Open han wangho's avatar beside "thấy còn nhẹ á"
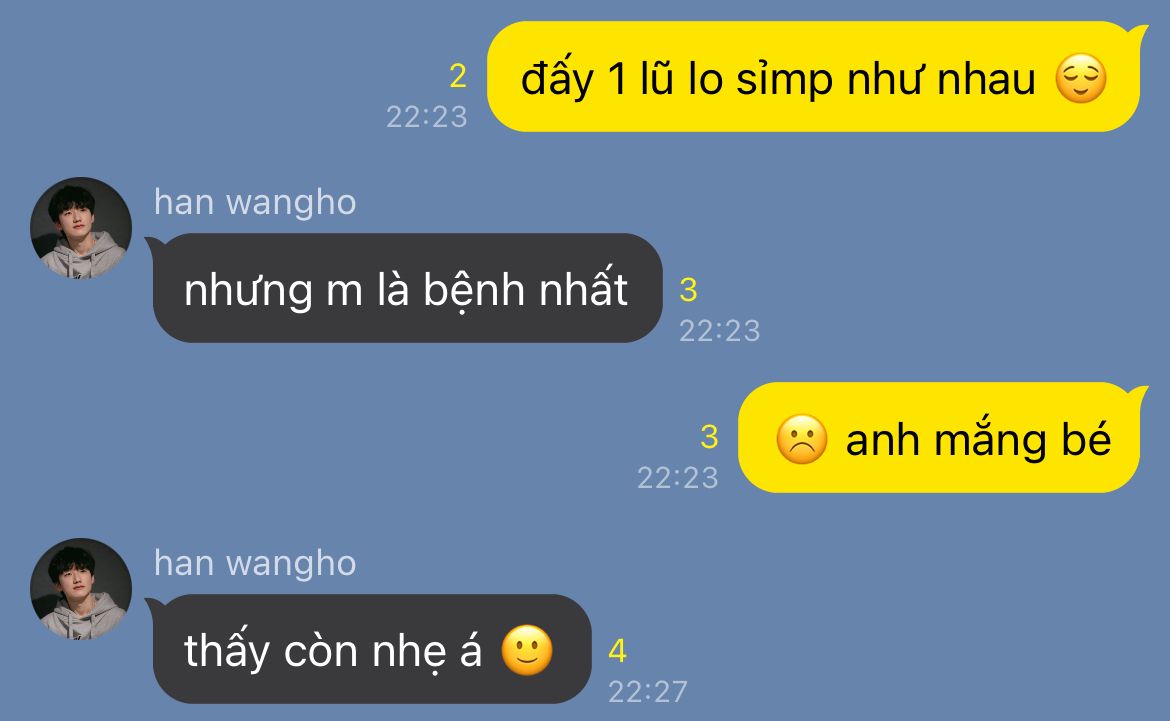This screenshot has height=721, width=1170. (x=81, y=589)
